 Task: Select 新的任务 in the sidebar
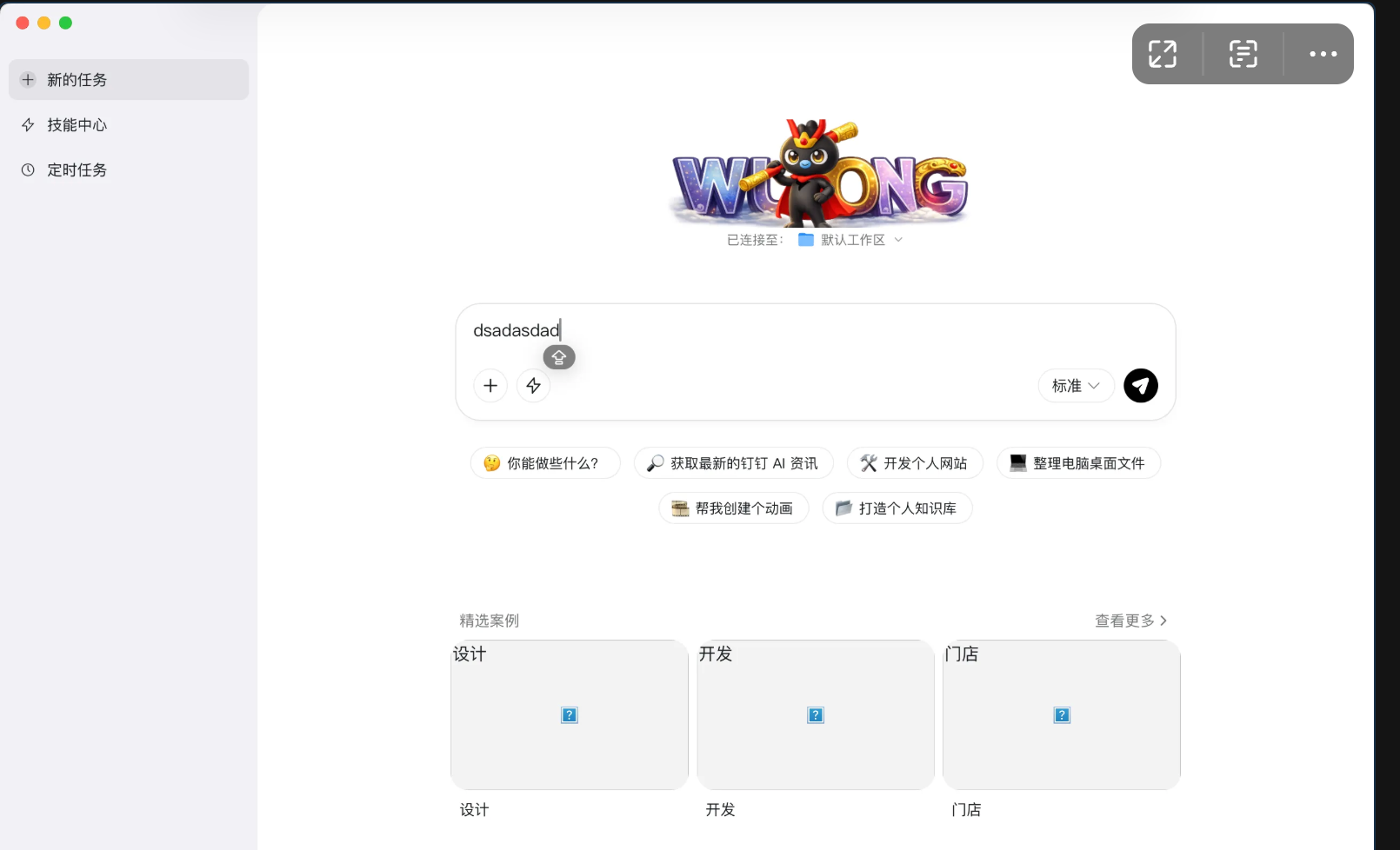coord(129,80)
